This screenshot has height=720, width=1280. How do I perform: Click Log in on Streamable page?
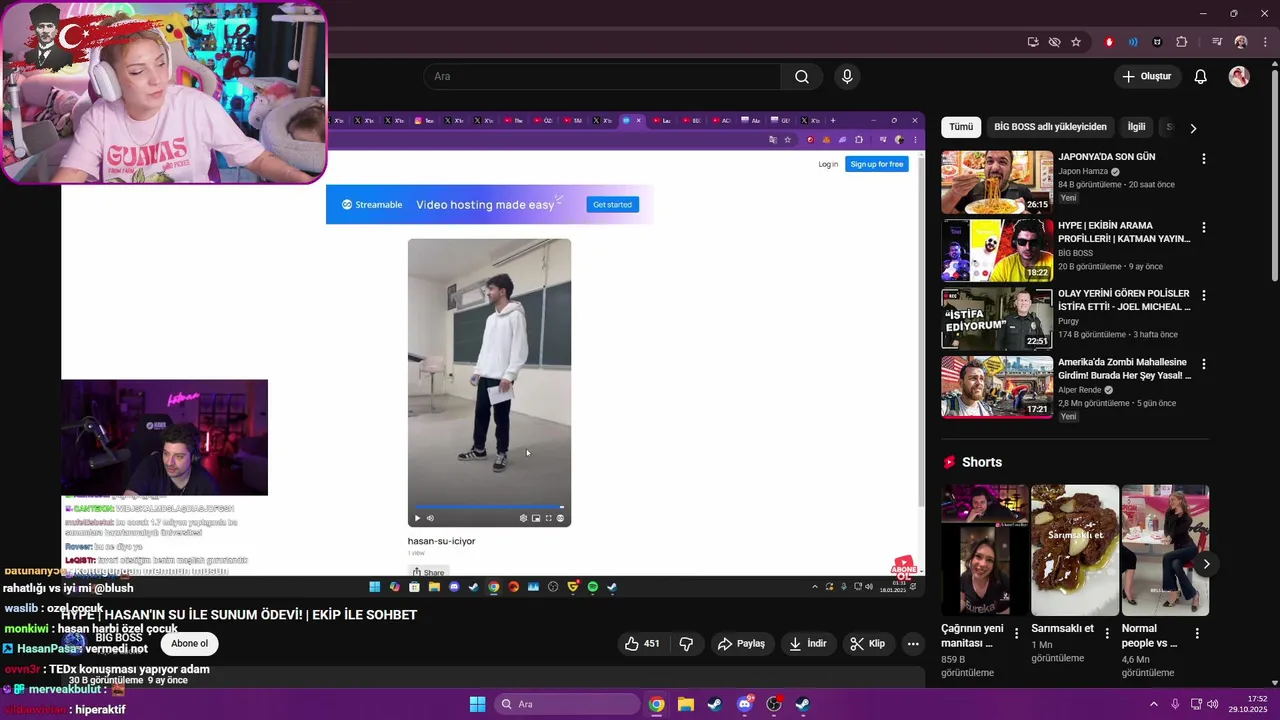(828, 164)
